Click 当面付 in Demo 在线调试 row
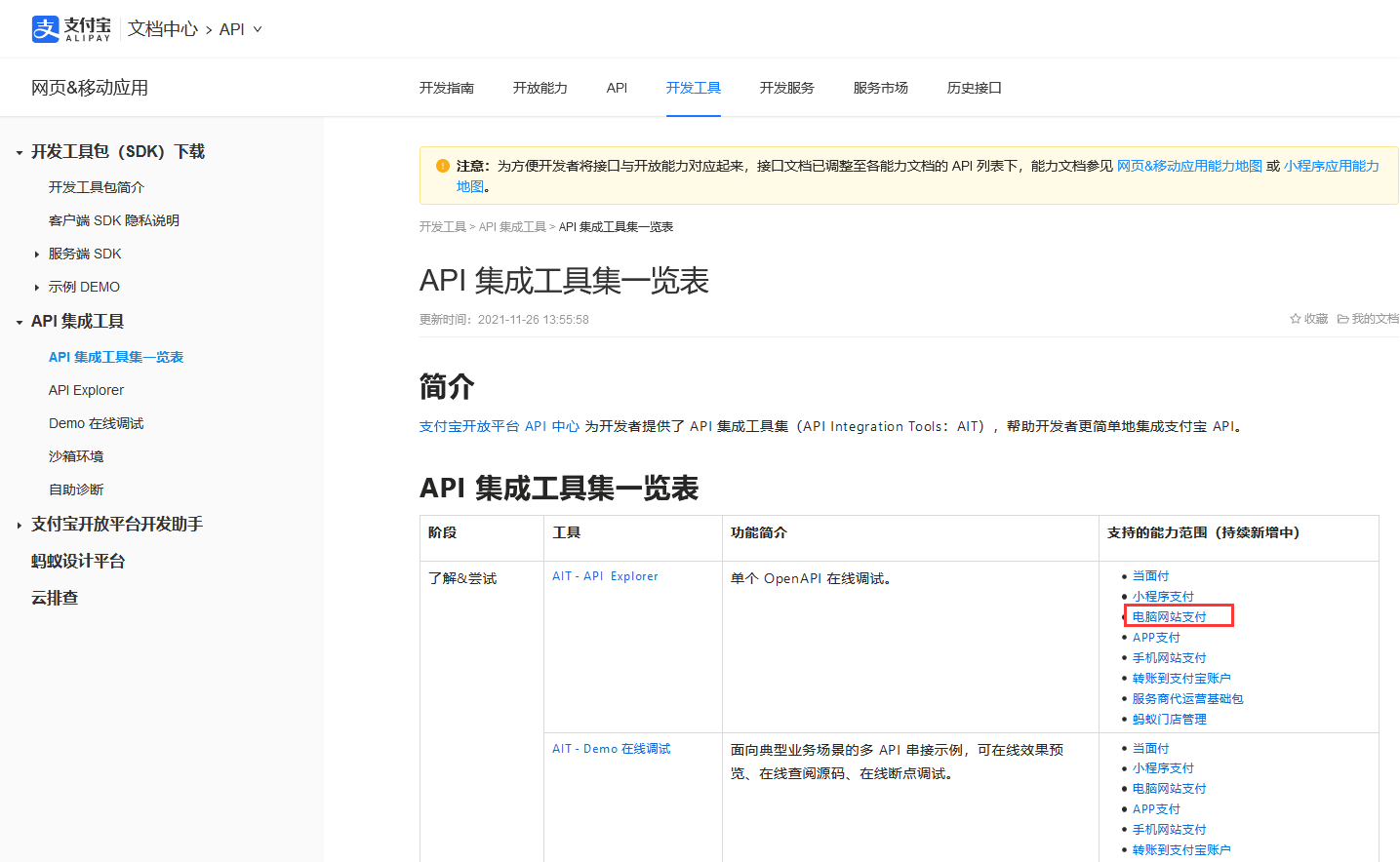The width and height of the screenshot is (1400, 862). (1150, 748)
